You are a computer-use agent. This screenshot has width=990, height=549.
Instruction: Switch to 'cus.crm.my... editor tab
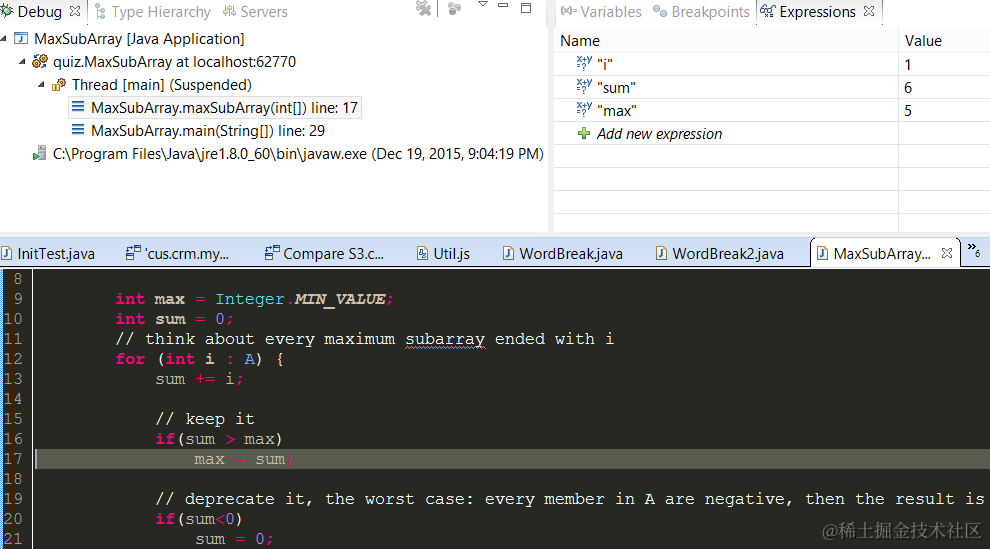pyautogui.click(x=178, y=254)
